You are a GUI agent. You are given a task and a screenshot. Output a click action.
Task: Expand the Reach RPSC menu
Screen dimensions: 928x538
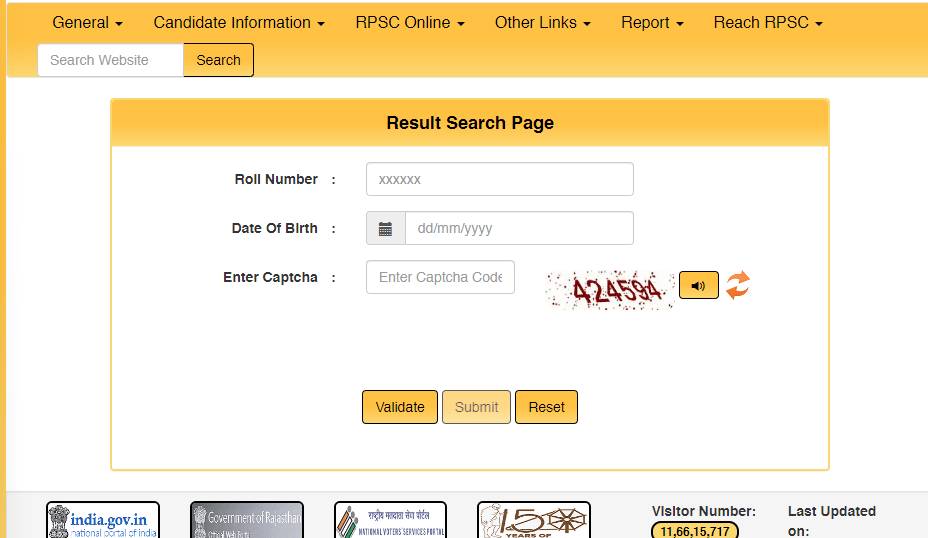click(768, 22)
